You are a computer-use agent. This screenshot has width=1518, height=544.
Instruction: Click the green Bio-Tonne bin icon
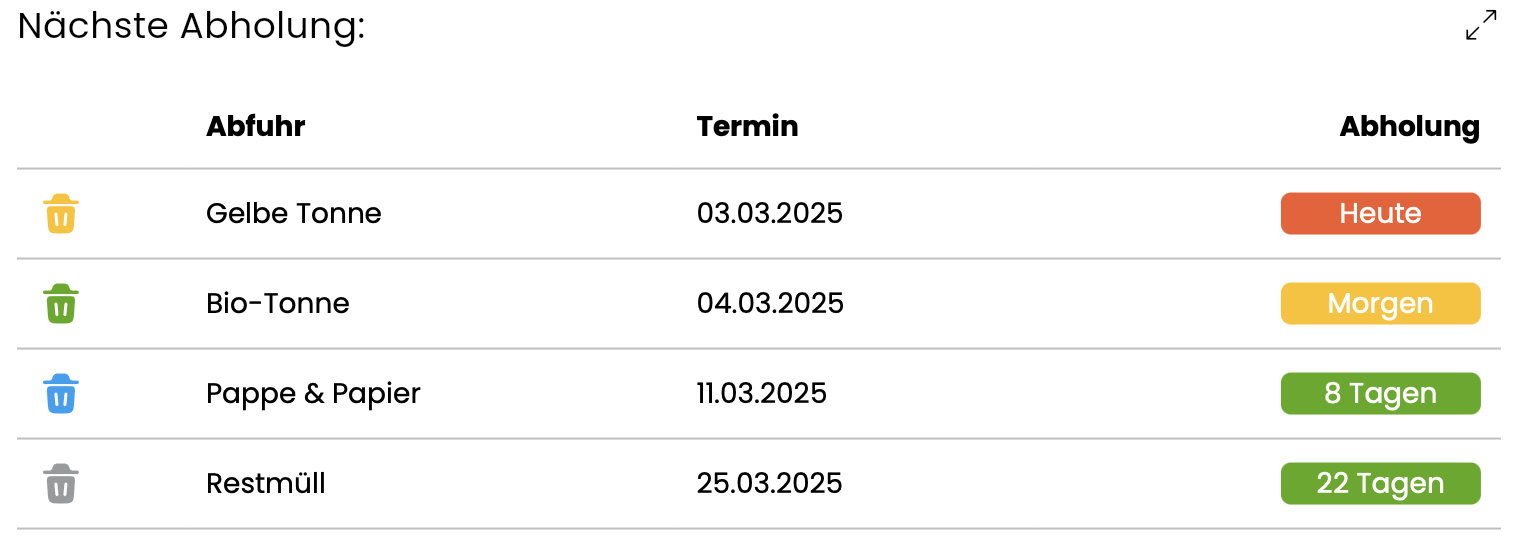pyautogui.click(x=61, y=304)
